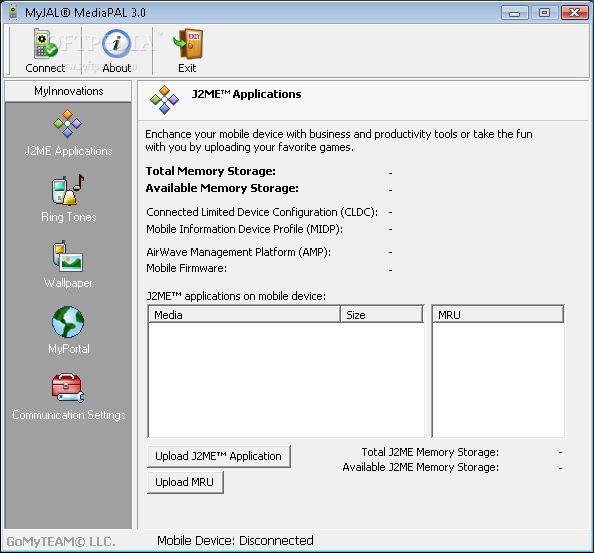Click the MRU list column header

point(498,315)
